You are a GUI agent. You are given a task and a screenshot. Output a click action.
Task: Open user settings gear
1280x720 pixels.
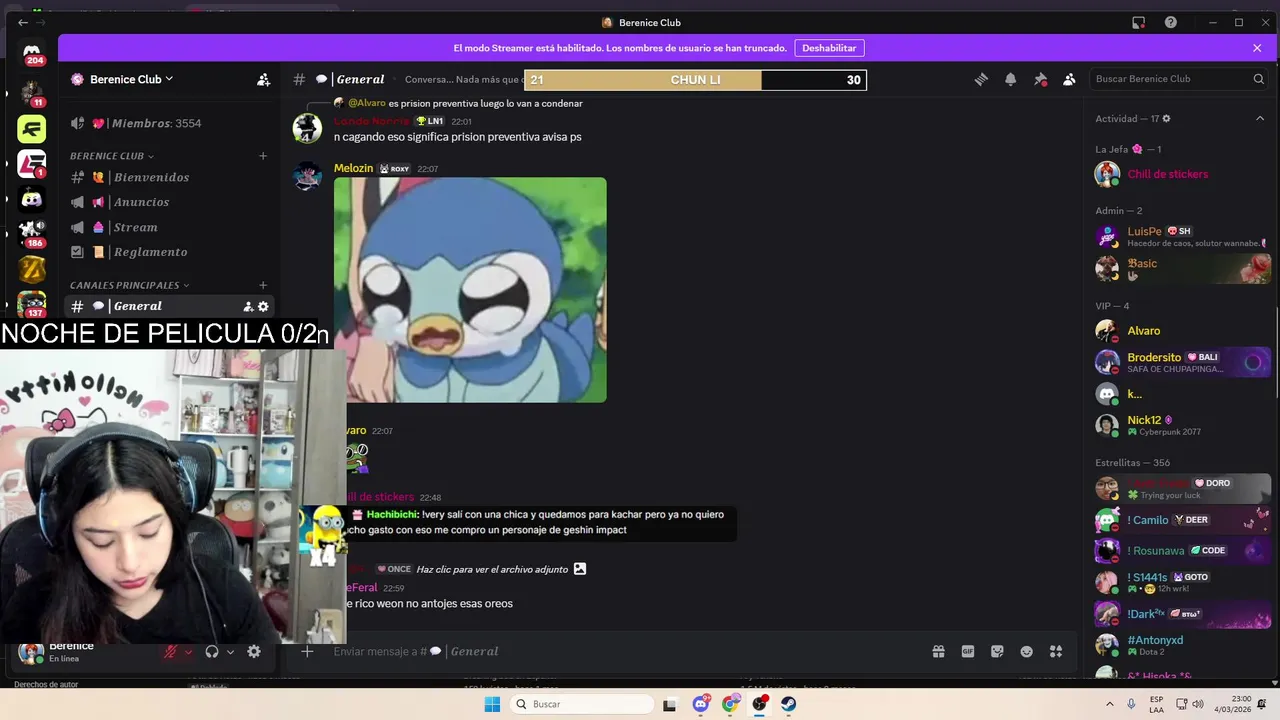tap(254, 651)
